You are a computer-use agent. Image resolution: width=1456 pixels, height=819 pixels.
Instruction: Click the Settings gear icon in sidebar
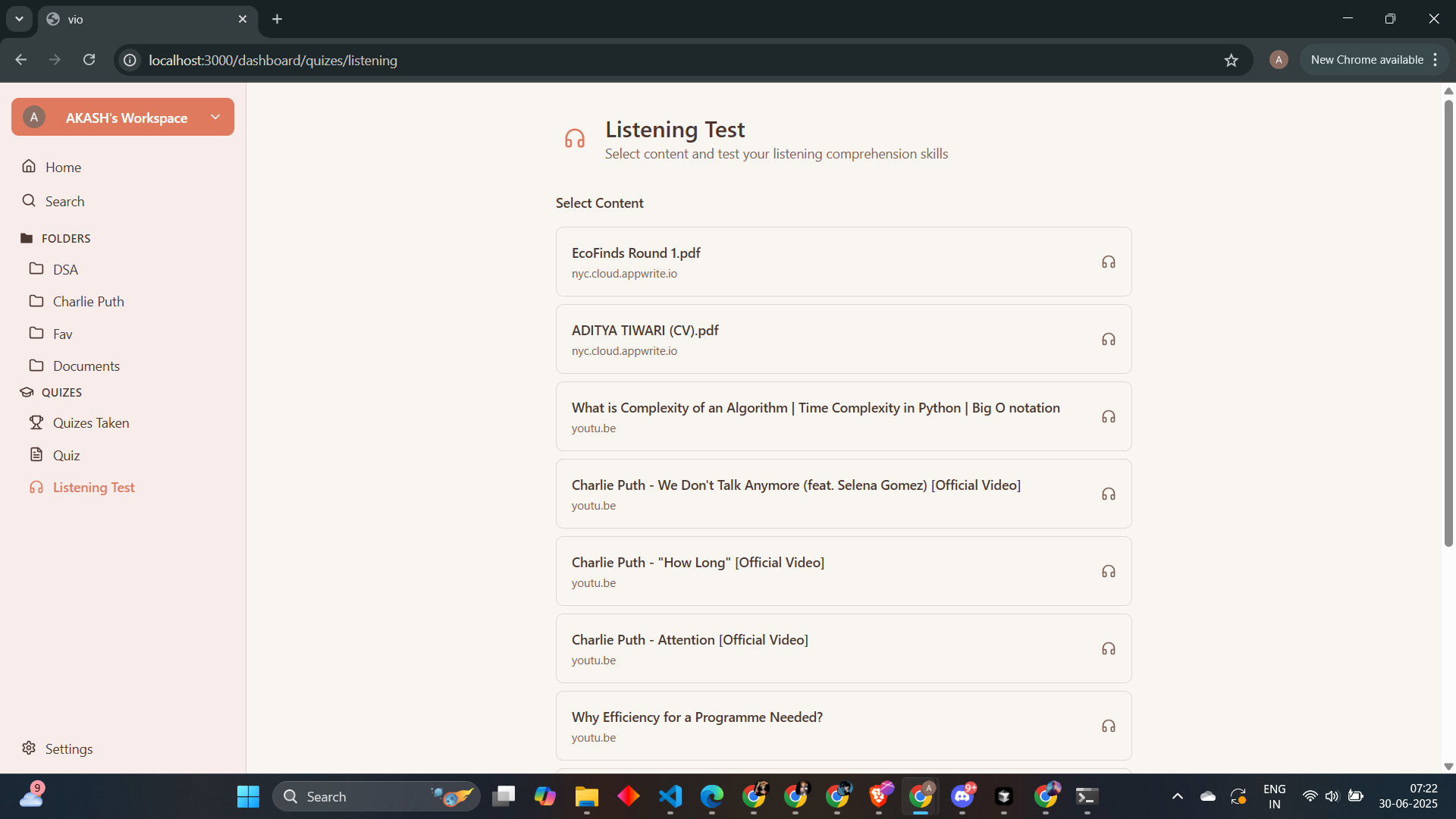29,748
